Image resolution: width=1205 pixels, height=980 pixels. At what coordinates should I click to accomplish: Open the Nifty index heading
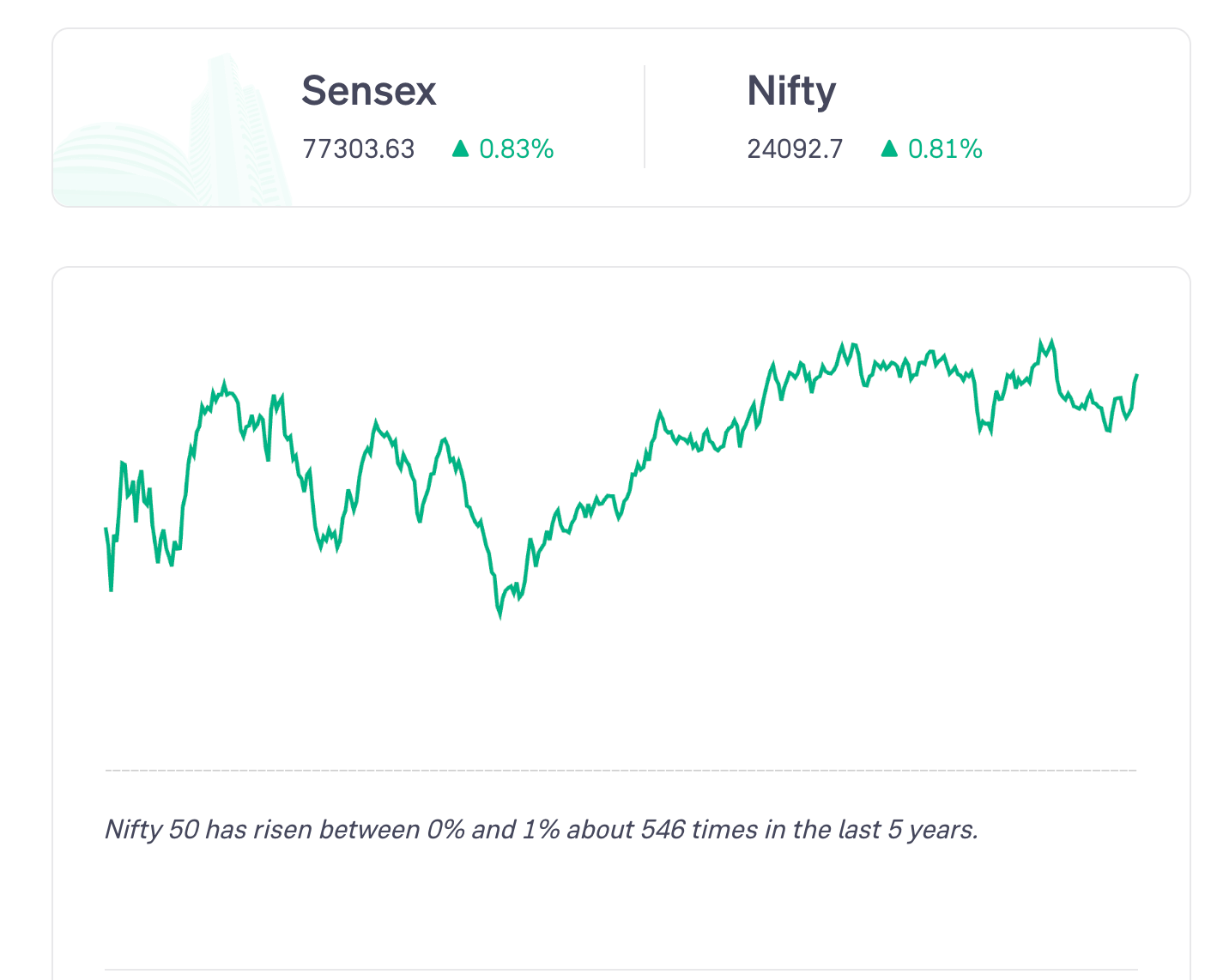point(791,91)
